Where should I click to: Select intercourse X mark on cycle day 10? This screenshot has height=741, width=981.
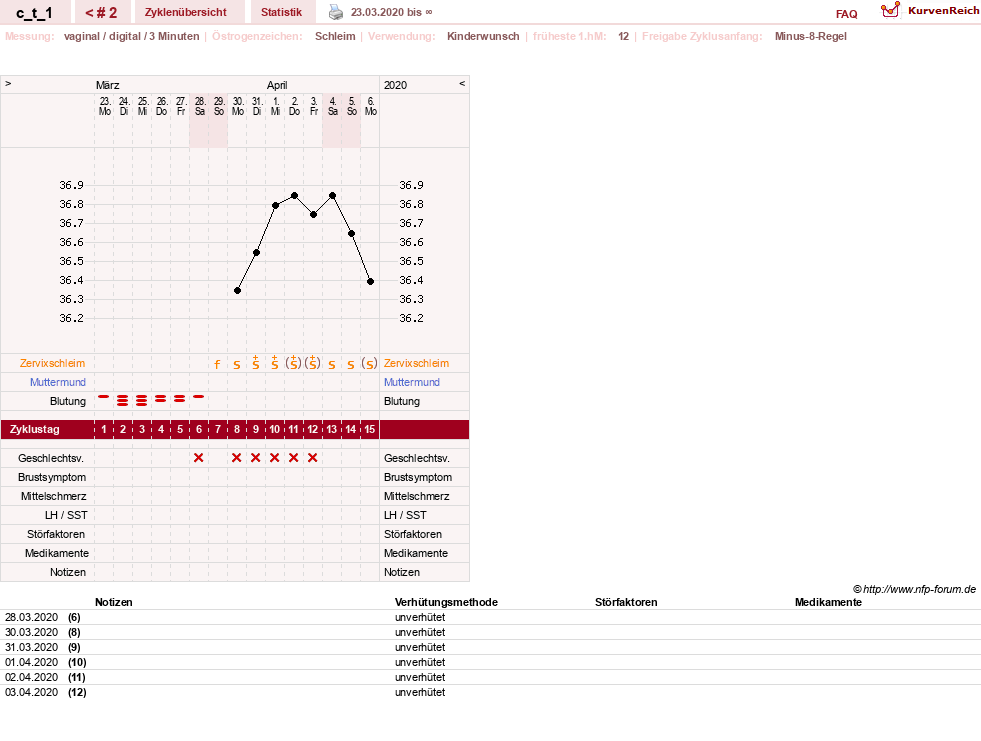click(275, 457)
